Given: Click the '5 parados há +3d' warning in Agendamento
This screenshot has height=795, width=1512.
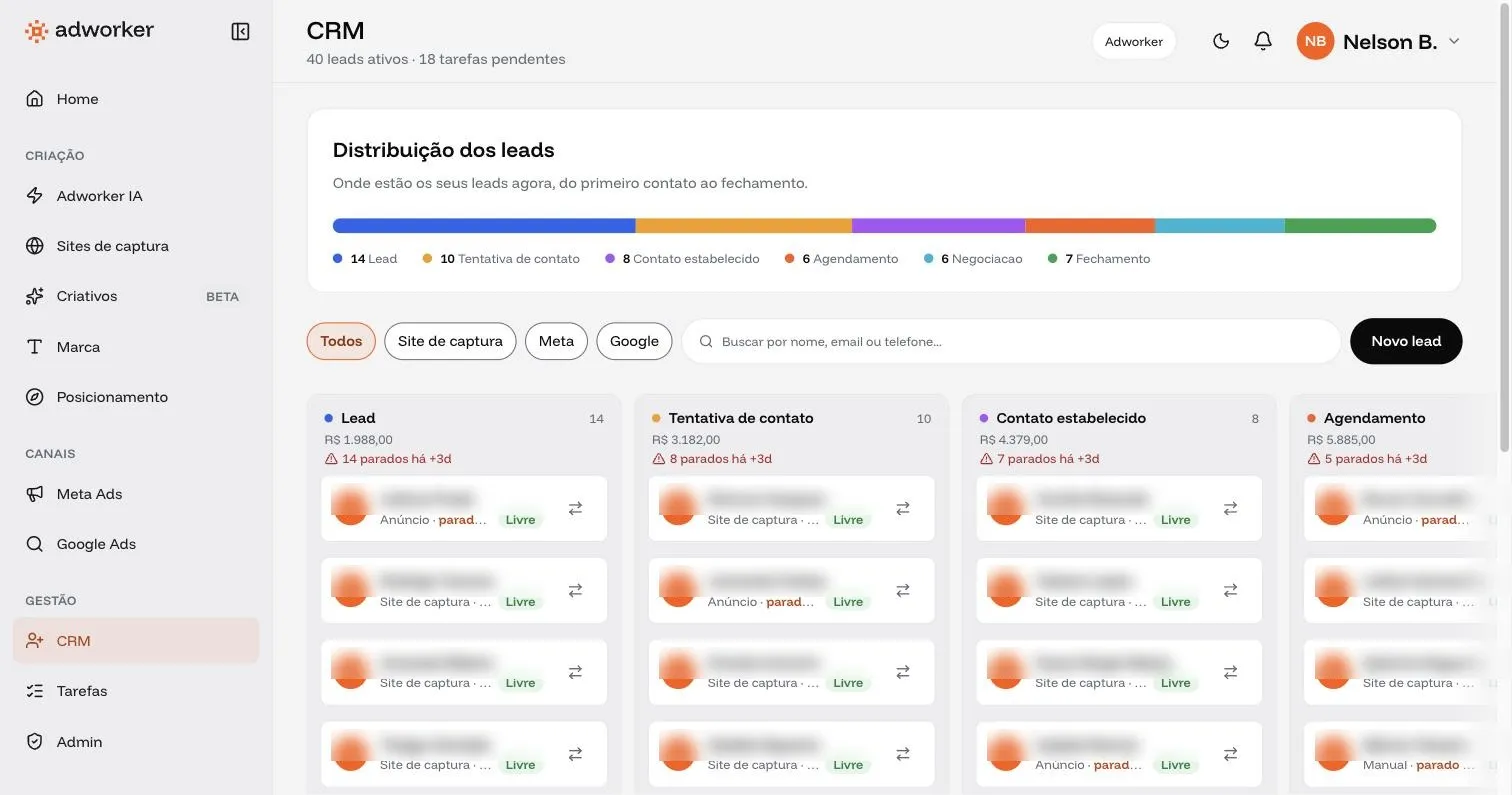Looking at the screenshot, I should 1367,459.
